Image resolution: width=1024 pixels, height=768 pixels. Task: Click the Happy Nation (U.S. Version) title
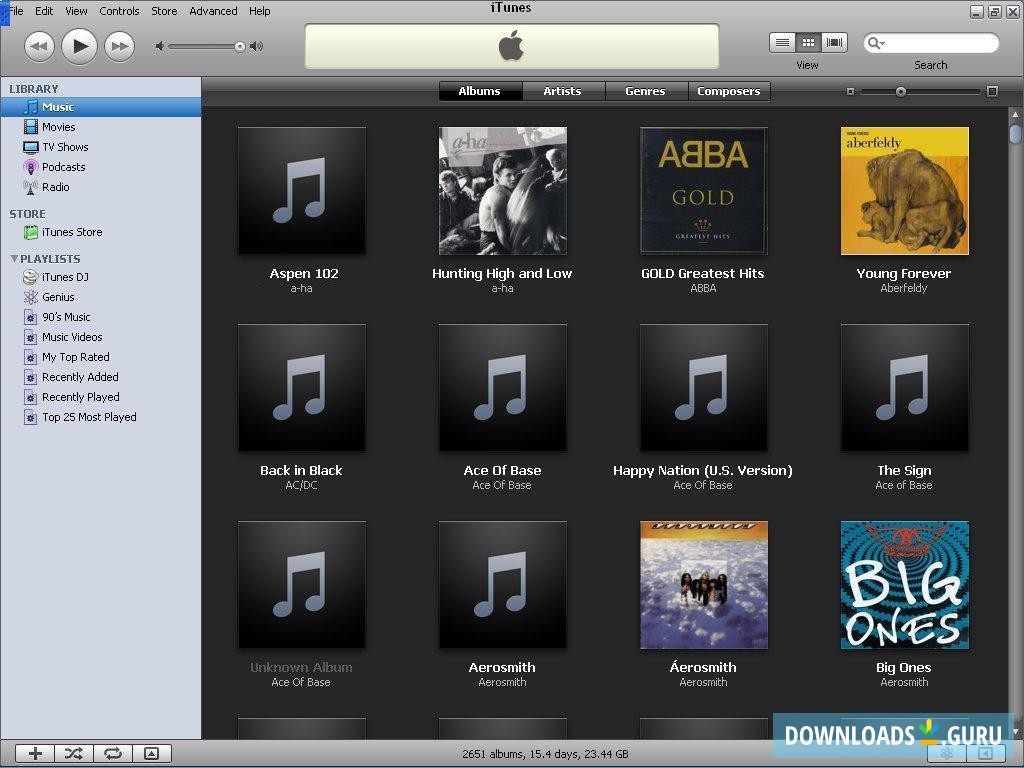click(x=703, y=471)
